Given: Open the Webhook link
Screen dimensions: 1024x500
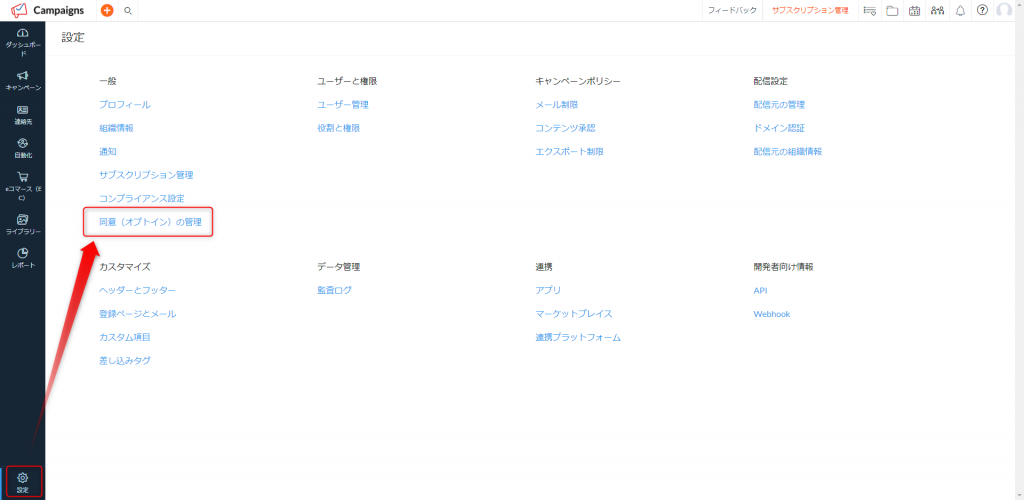Looking at the screenshot, I should click(x=771, y=314).
